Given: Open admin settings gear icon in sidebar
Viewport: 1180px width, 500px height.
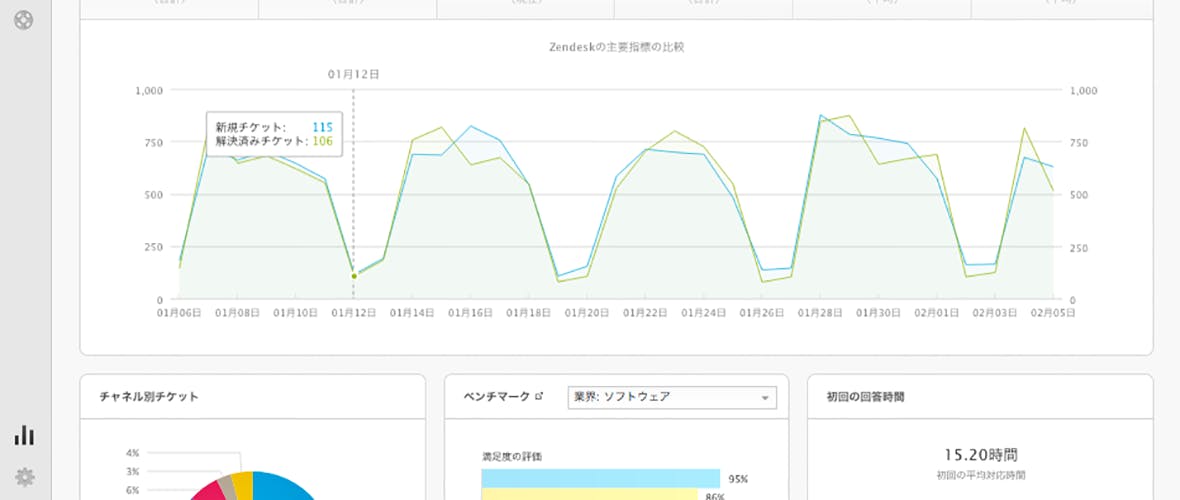Looking at the screenshot, I should click(24, 477).
